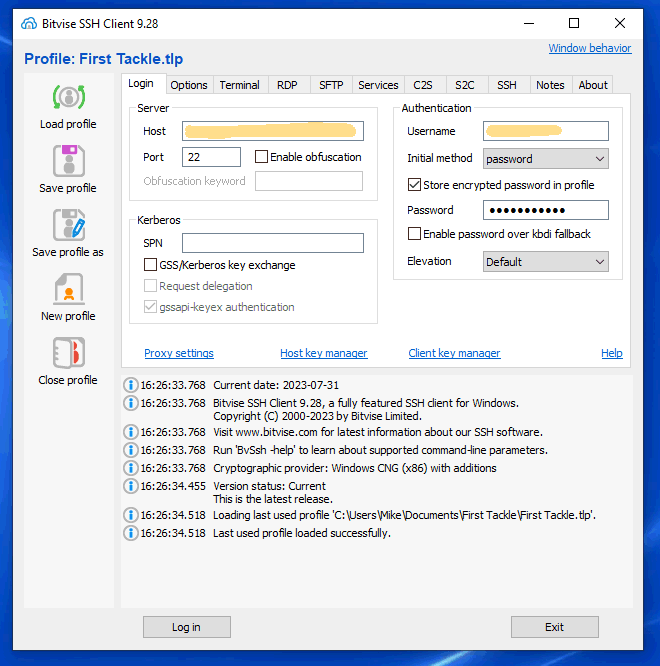Click into the Port input field
Image resolution: width=660 pixels, height=666 pixels.
coord(211,157)
